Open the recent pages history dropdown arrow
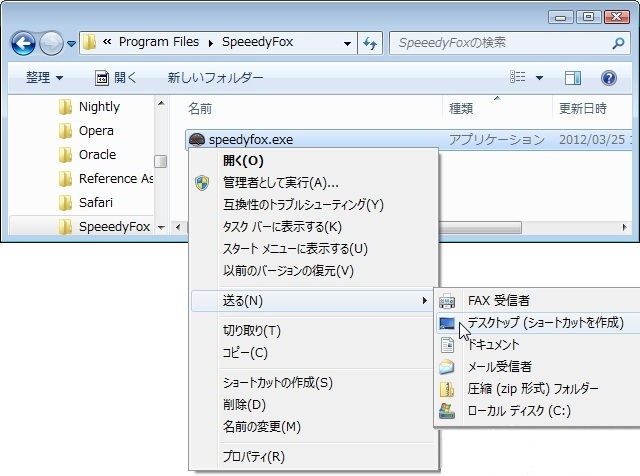The image size is (640, 476). point(71,43)
